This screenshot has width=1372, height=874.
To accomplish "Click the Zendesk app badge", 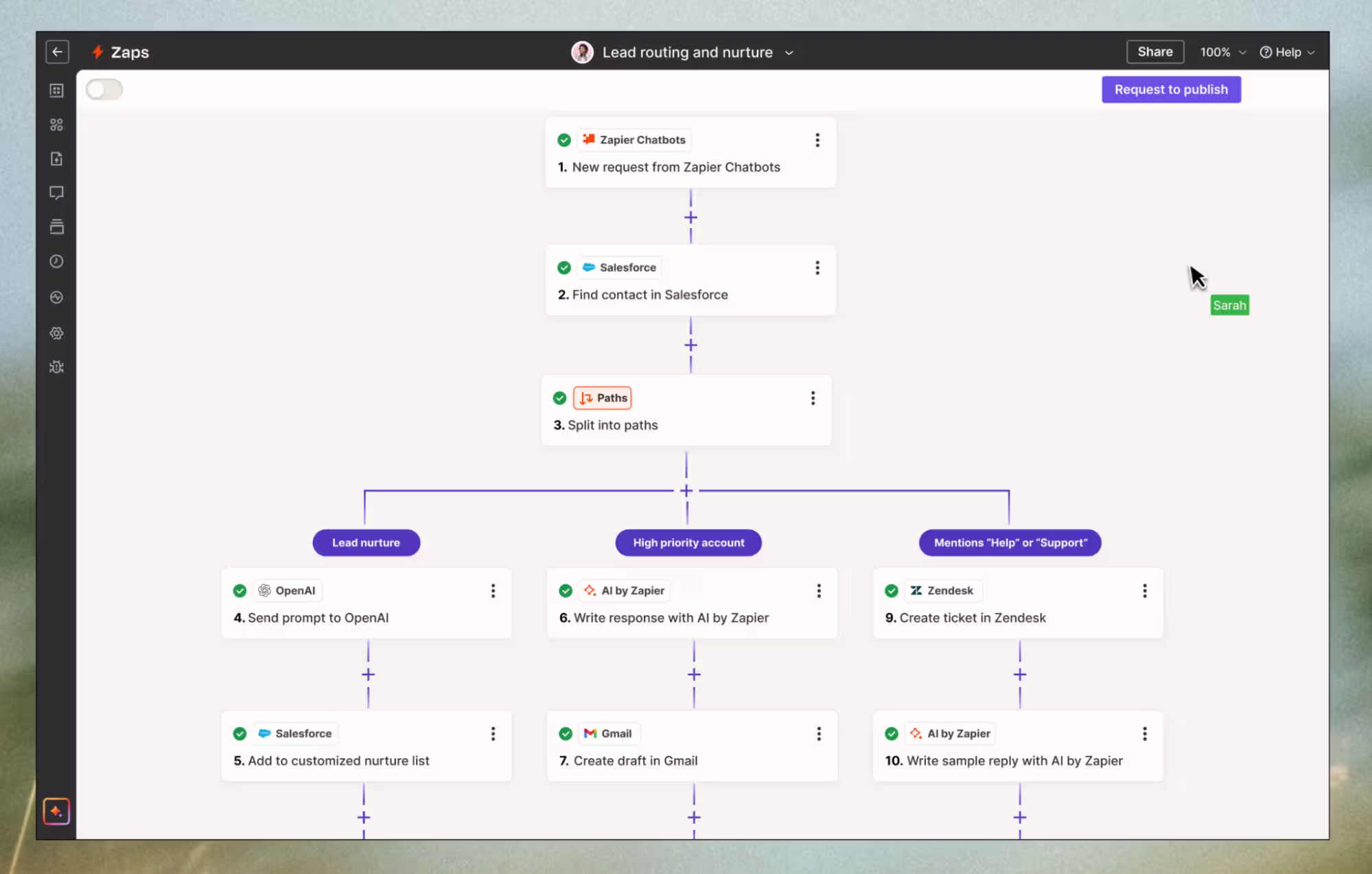I will point(943,591).
